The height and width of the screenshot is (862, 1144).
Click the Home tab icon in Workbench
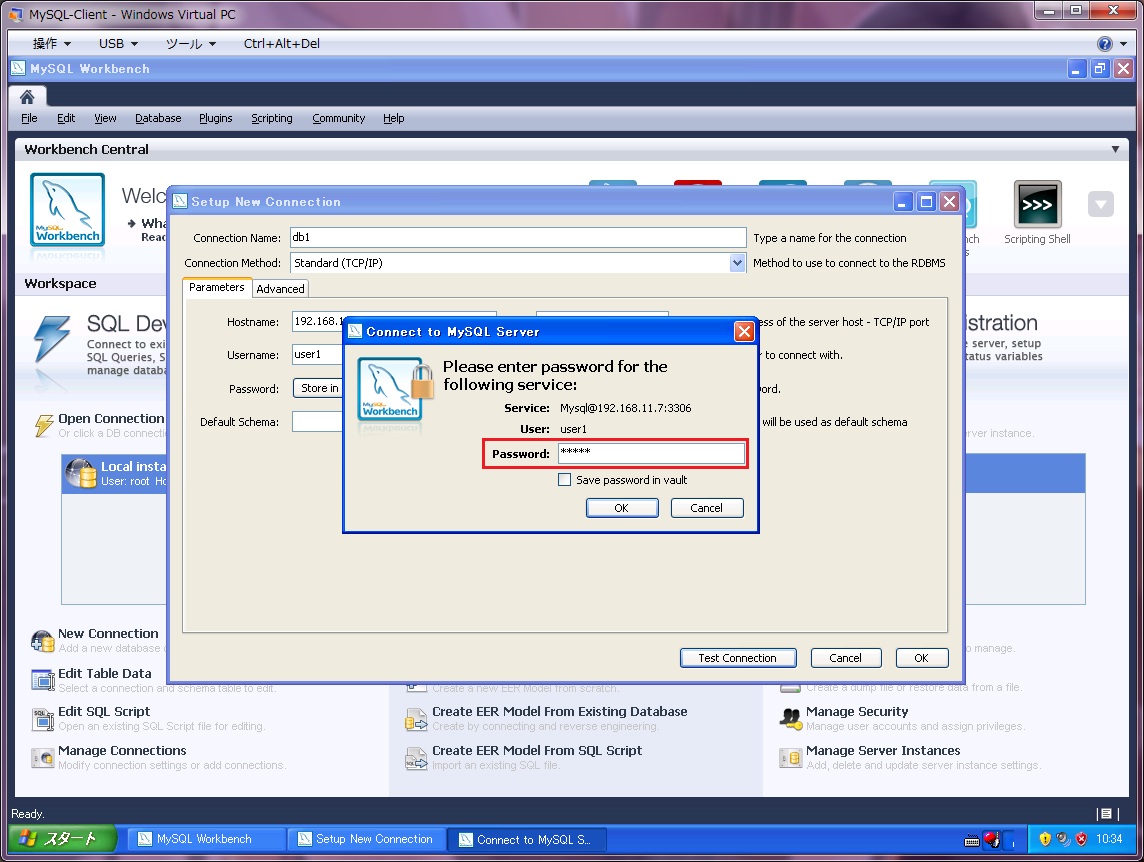(x=27, y=97)
